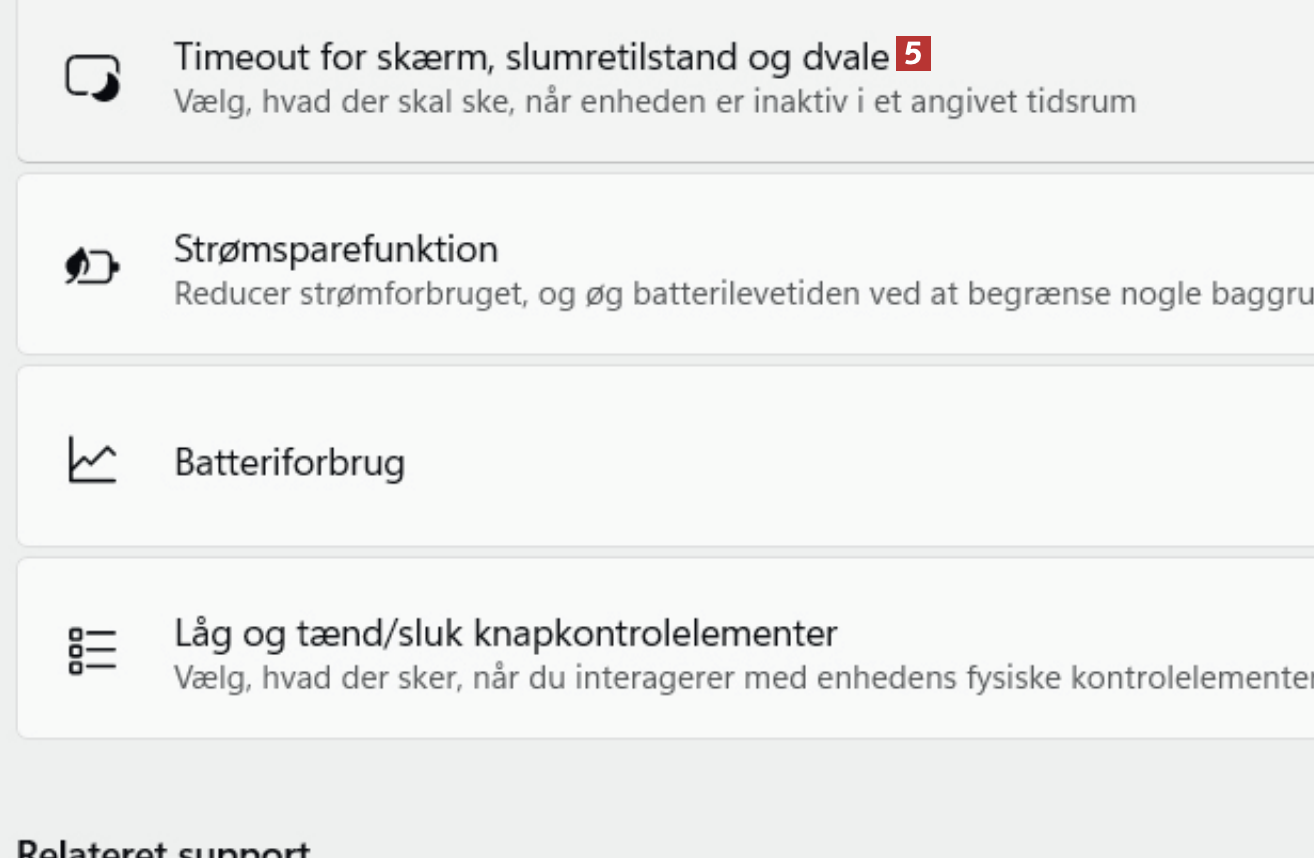
Task: Click the Batteriforbrug line chart icon
Action: [93, 460]
